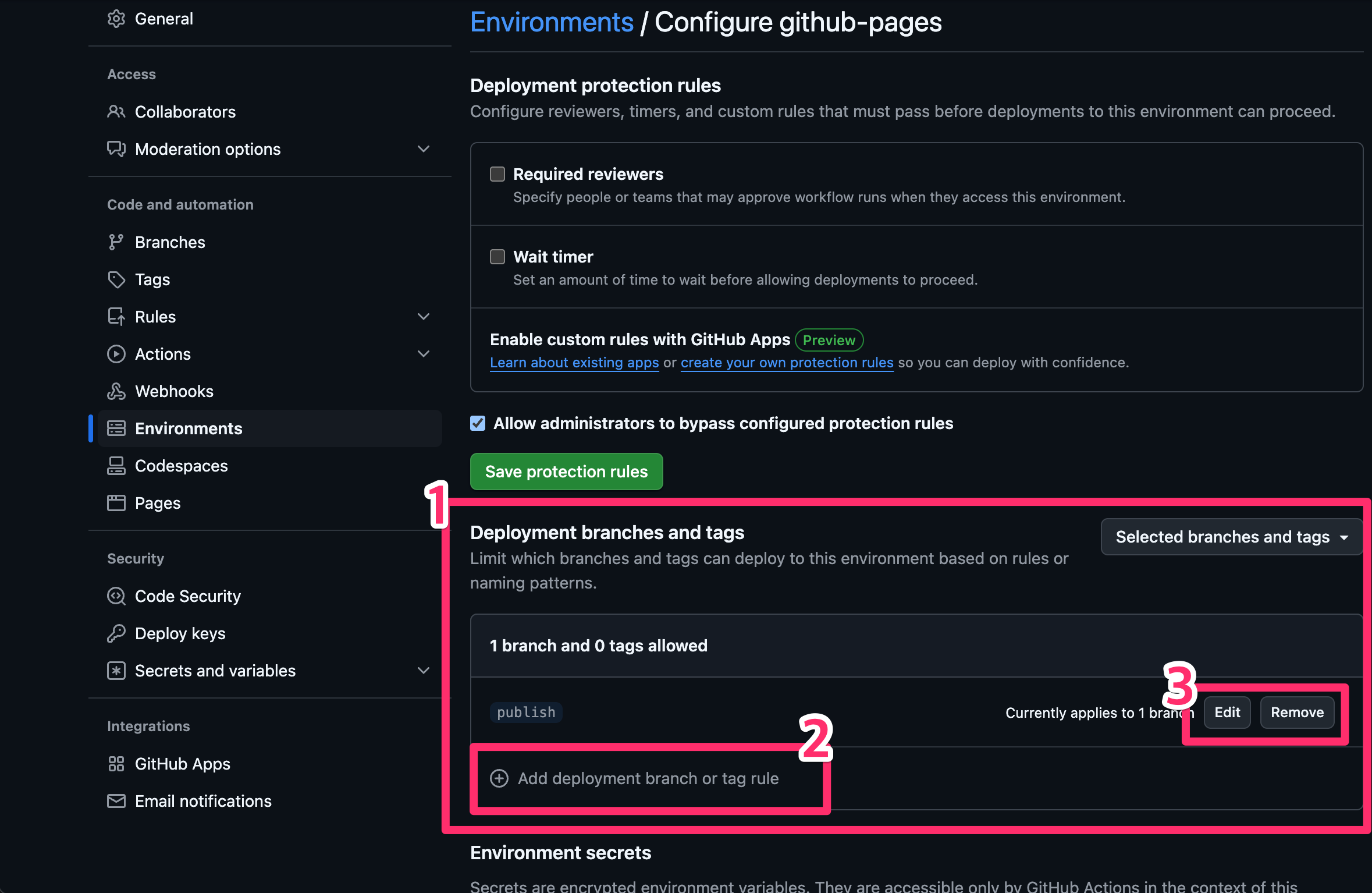Click the Environments sidebar icon

pos(116,428)
